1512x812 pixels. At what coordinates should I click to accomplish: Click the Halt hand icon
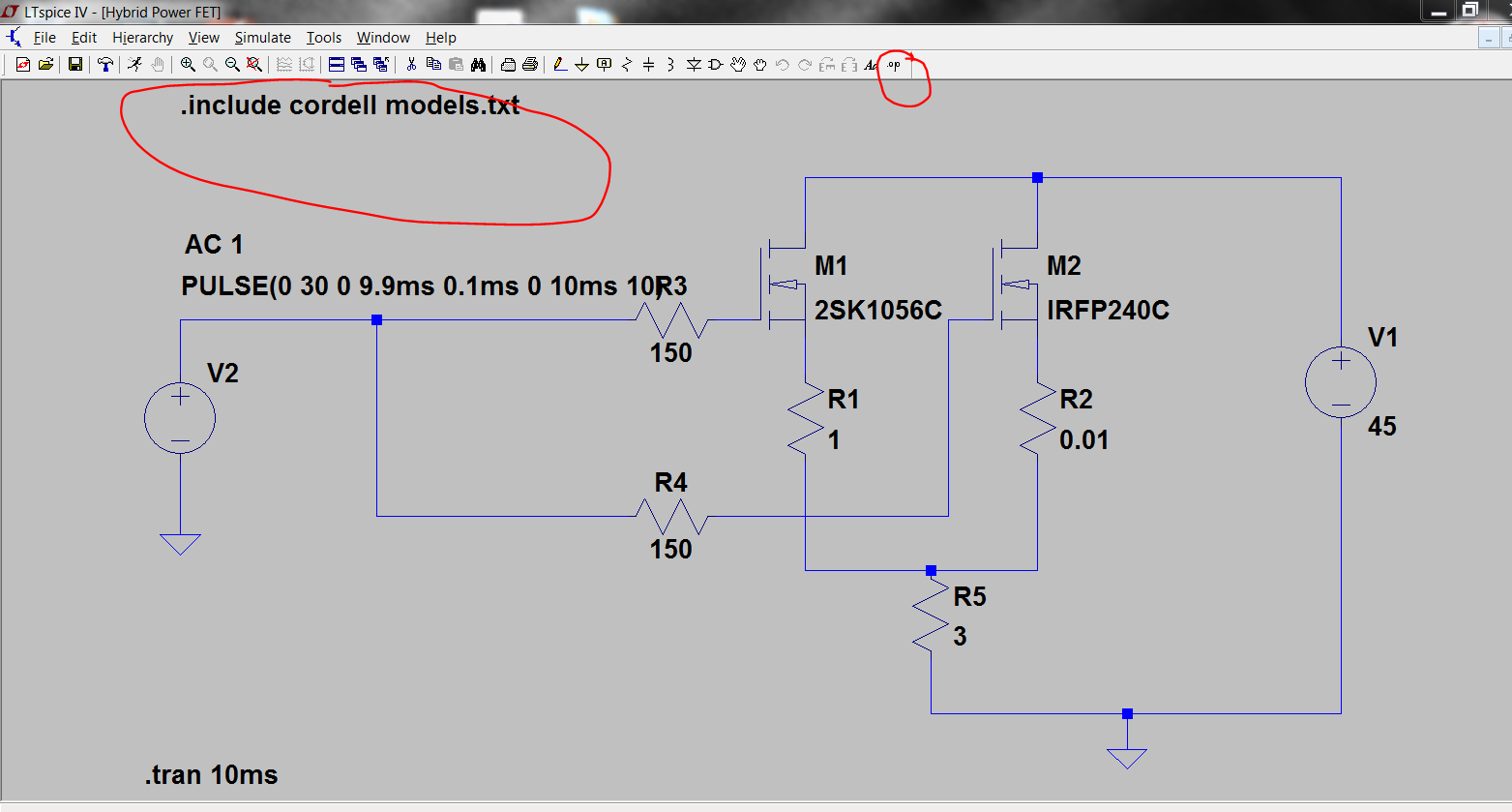click(x=157, y=65)
